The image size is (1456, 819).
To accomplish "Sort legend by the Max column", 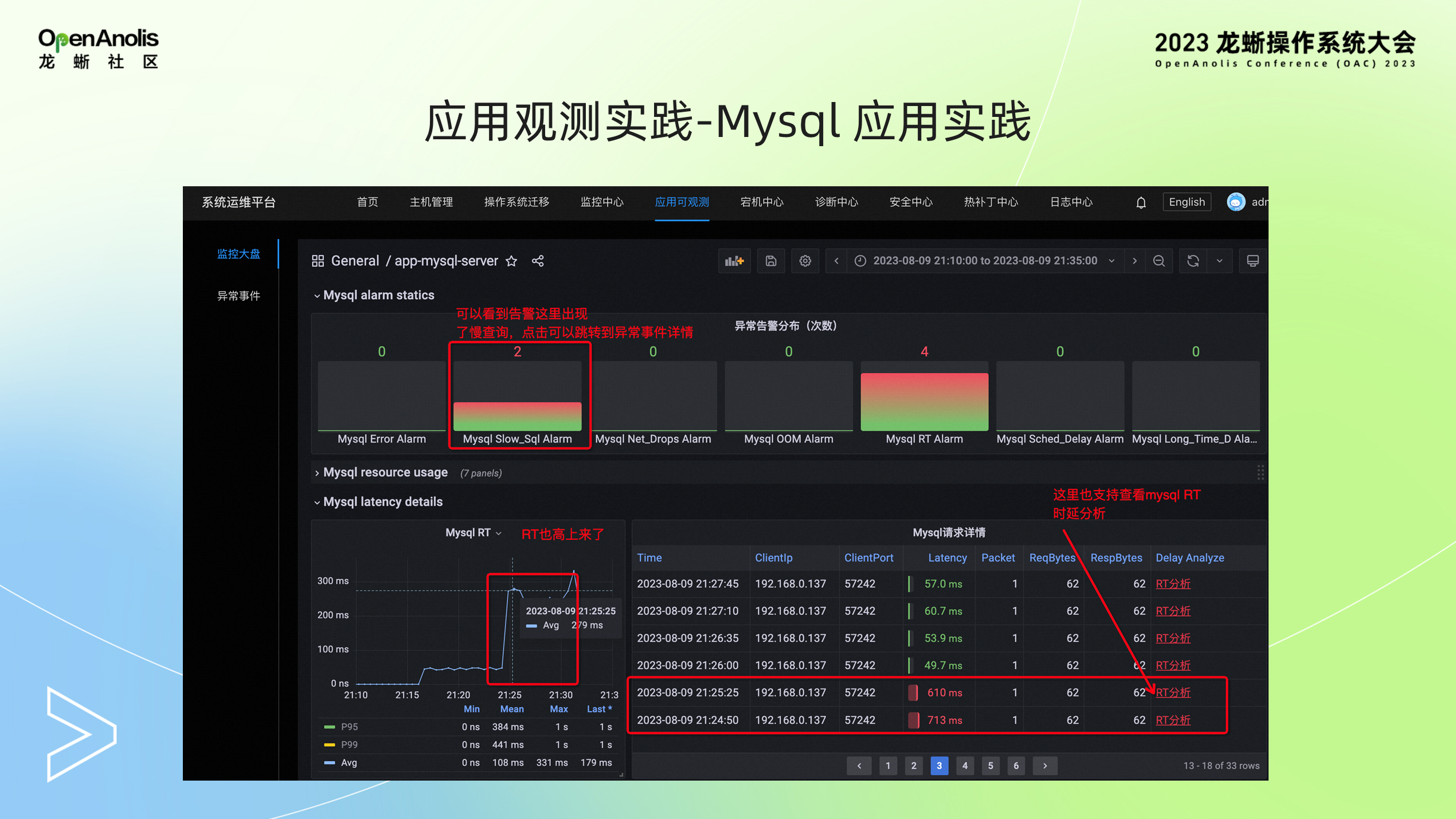I will [x=559, y=709].
